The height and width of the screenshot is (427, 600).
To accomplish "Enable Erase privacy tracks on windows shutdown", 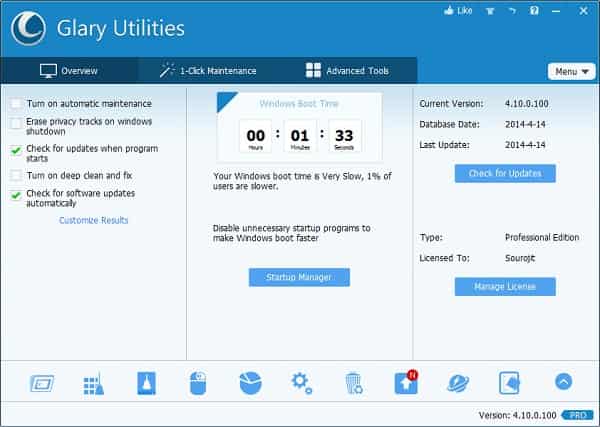I will point(16,123).
